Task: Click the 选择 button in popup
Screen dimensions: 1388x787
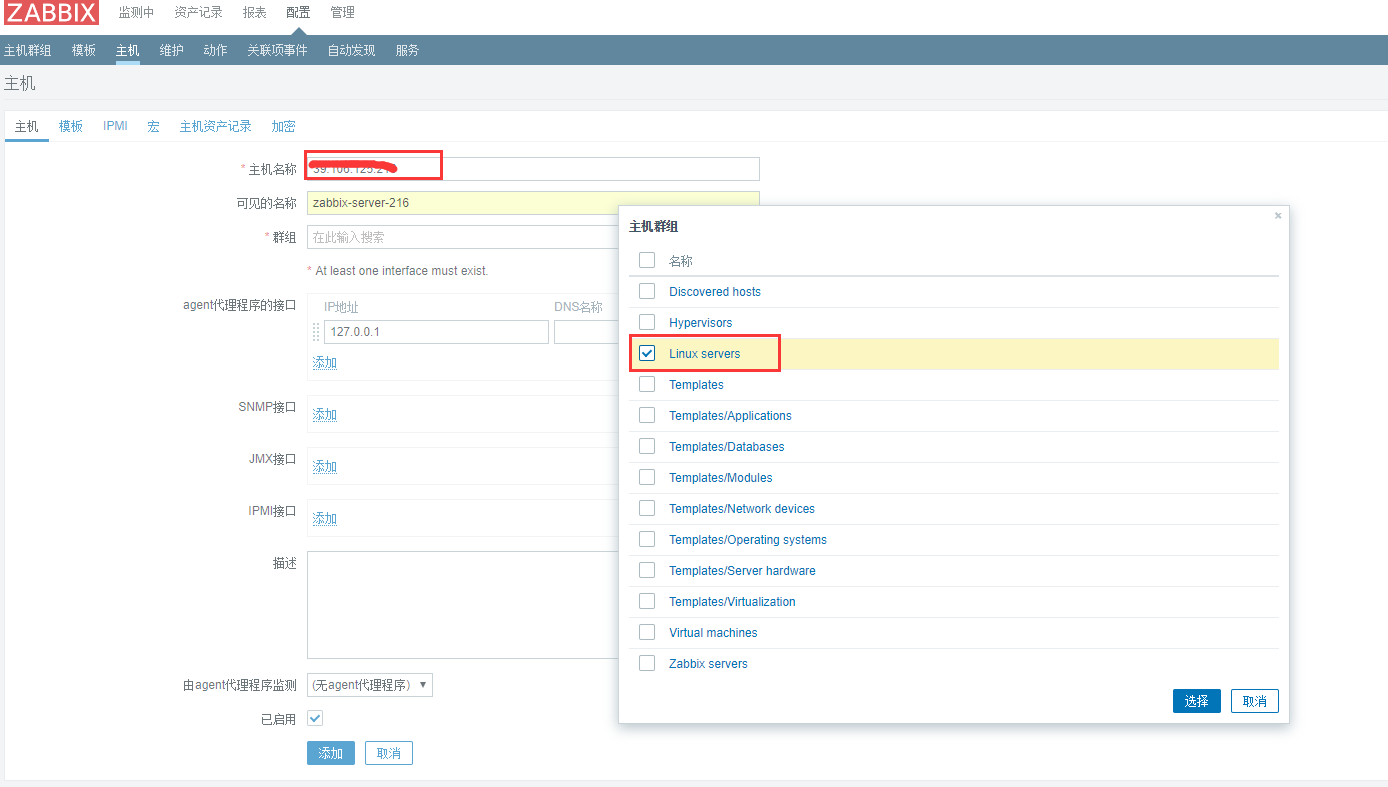Action: [1197, 701]
